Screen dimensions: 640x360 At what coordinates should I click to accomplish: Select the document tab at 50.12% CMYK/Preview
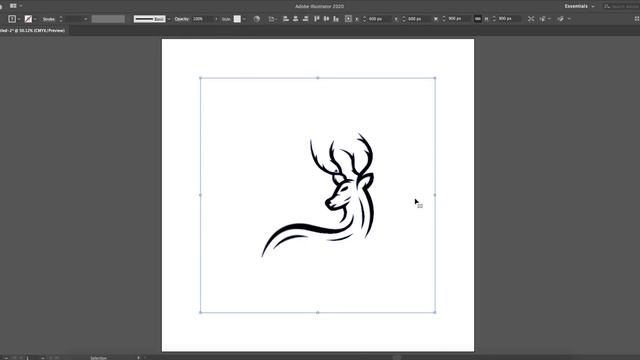point(33,31)
